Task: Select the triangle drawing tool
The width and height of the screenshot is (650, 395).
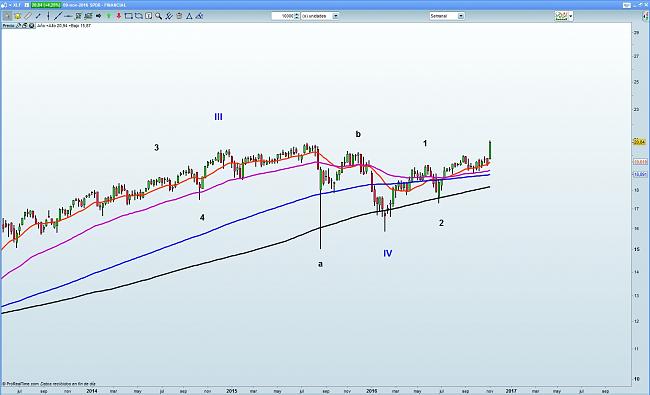Action: (189, 16)
